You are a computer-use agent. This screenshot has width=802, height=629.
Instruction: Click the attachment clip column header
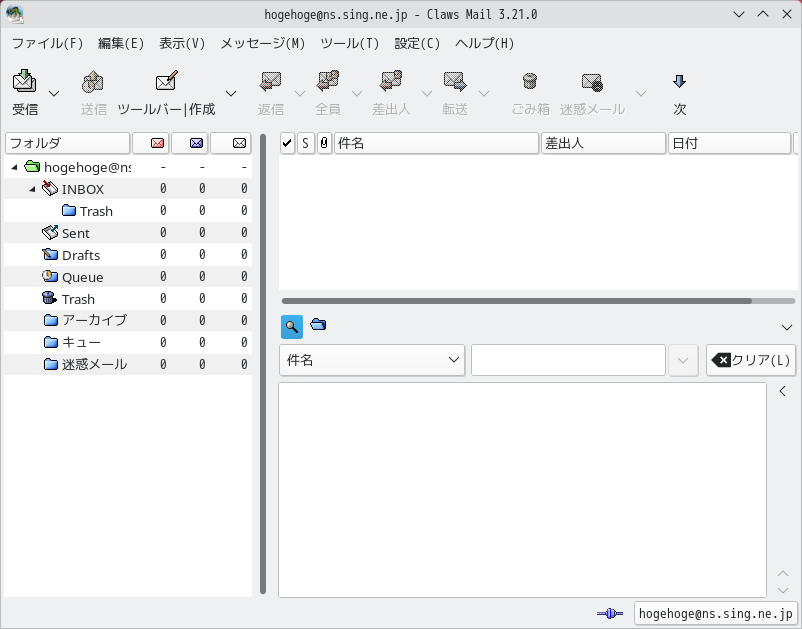[324, 143]
